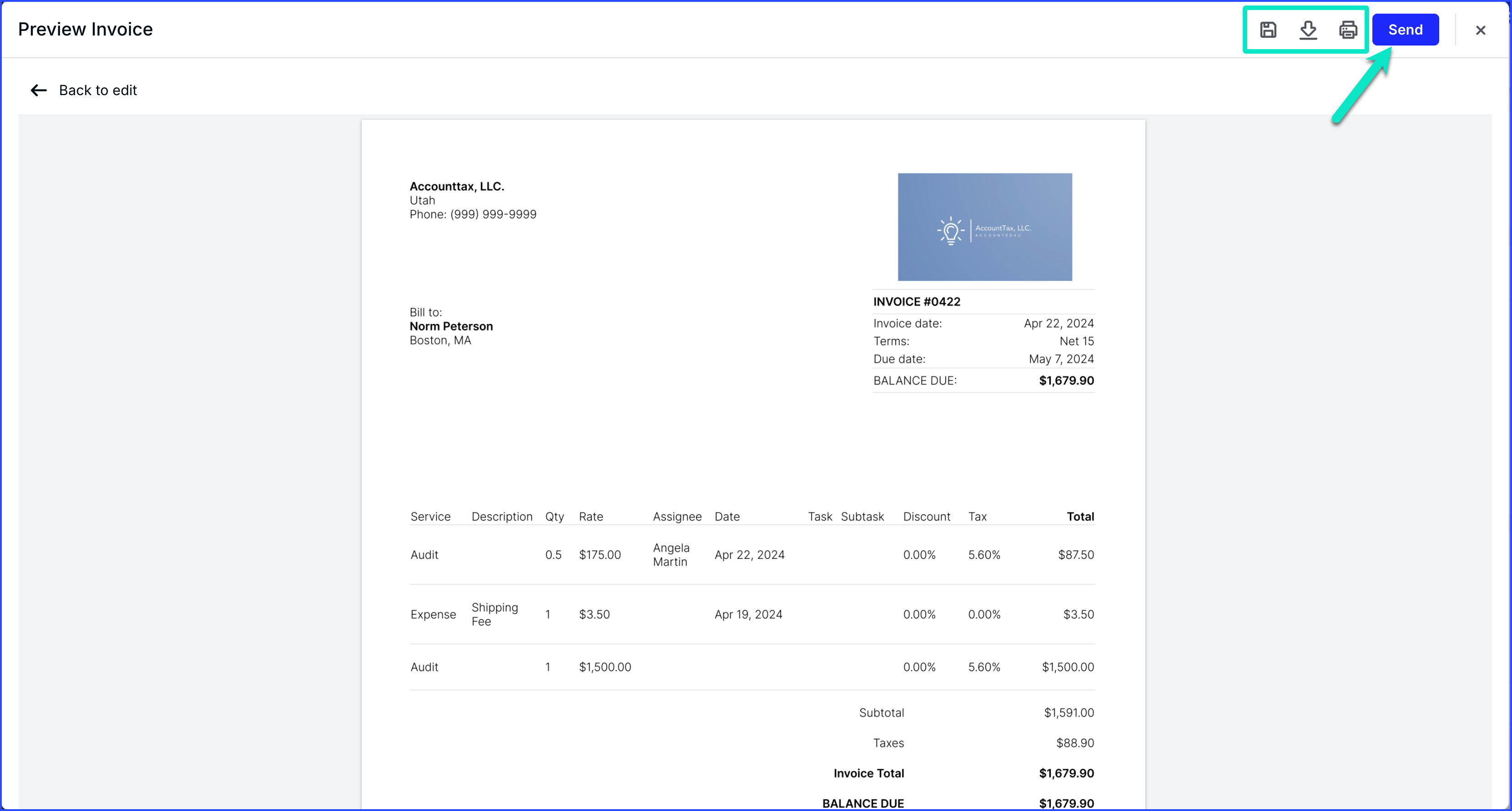Click the Shipping Fee description cell
The height and width of the screenshot is (811, 1512).
point(494,614)
